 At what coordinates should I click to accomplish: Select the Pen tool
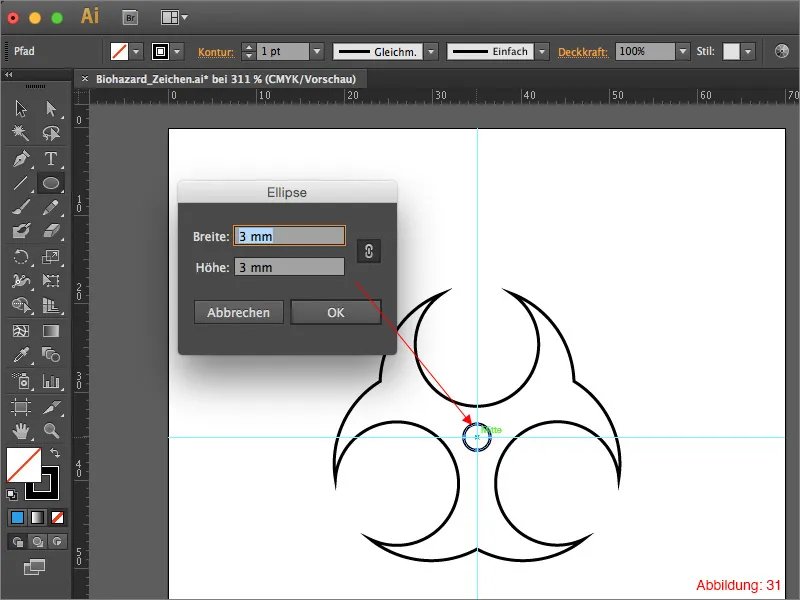click(x=21, y=159)
